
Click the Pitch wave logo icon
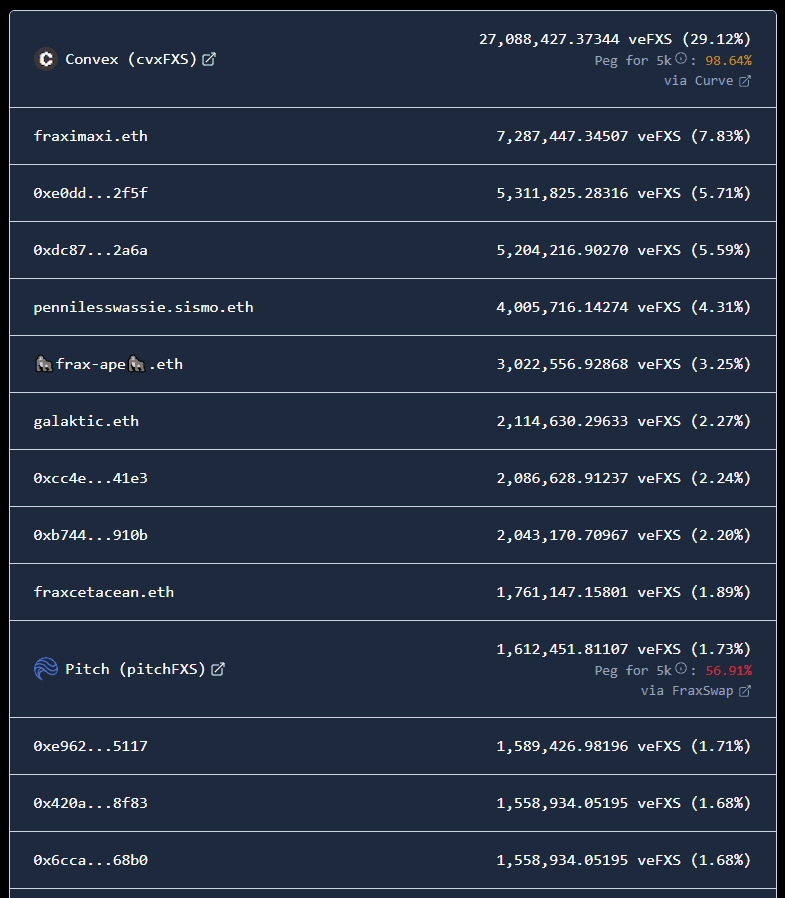pyautogui.click(x=45, y=669)
